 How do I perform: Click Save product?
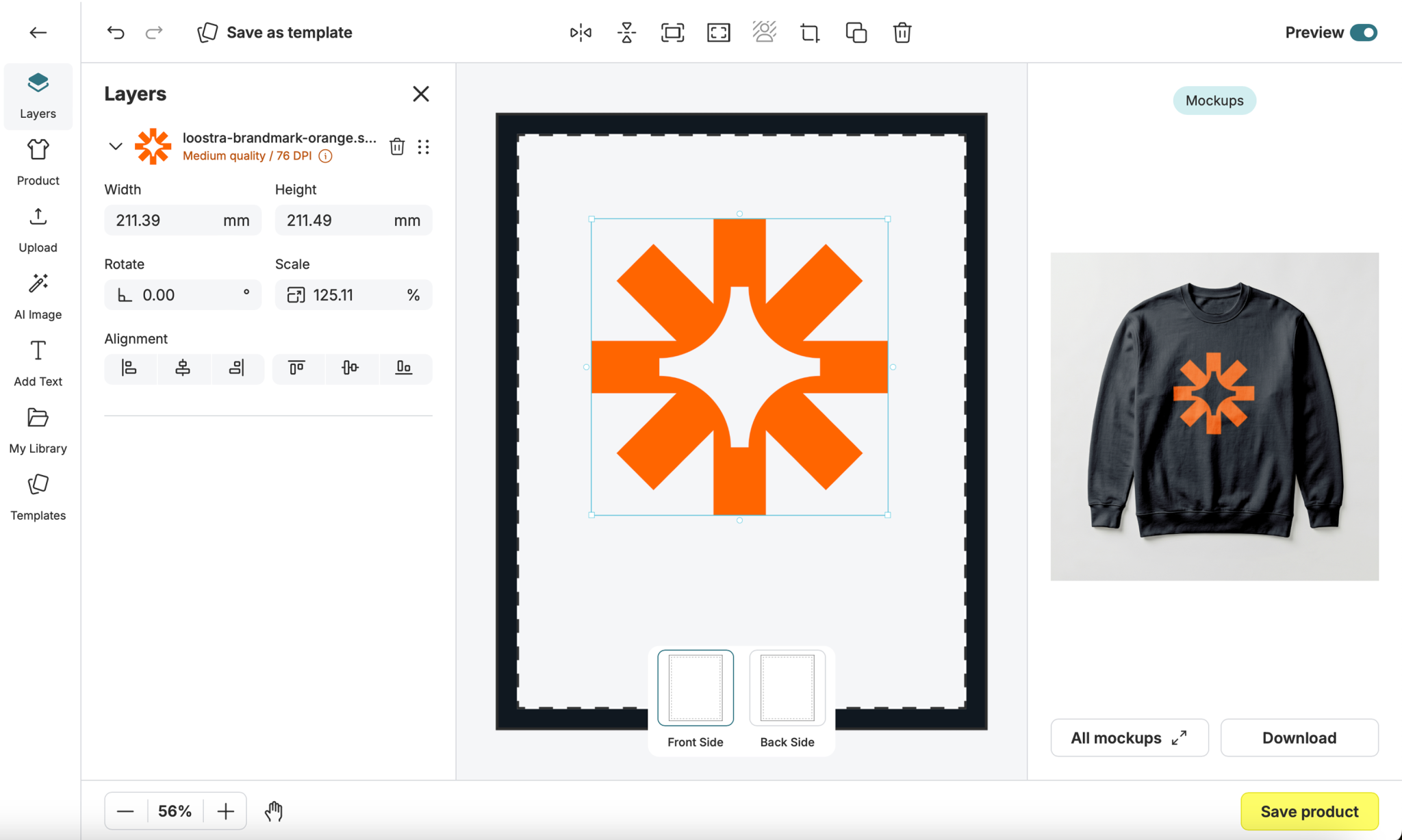coord(1310,811)
